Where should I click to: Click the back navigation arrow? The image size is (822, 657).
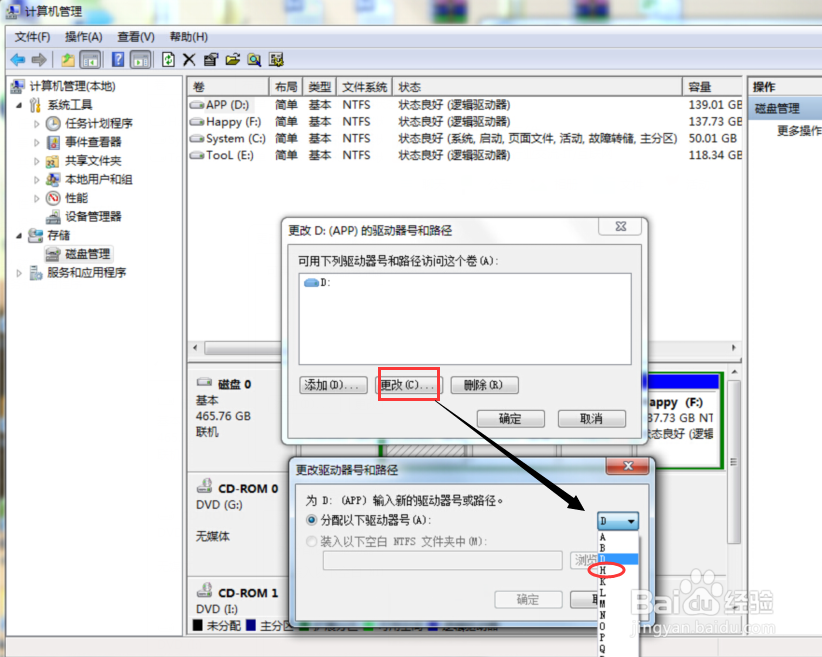pos(18,59)
